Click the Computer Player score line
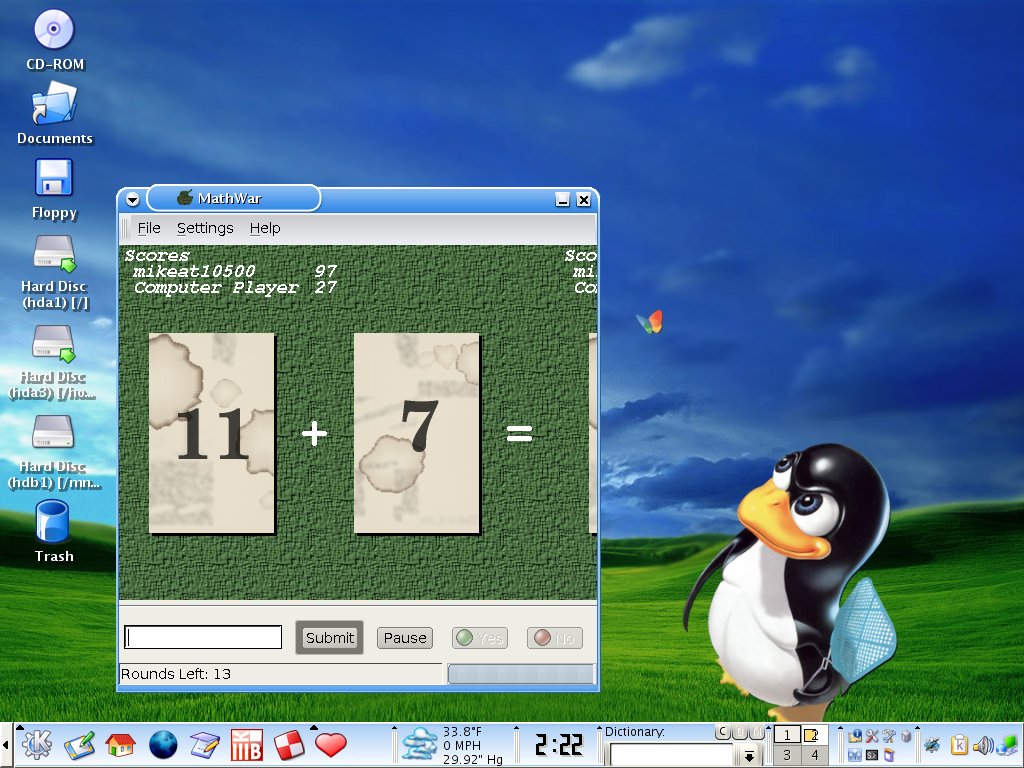Screen dimensions: 1024x768 (235, 287)
